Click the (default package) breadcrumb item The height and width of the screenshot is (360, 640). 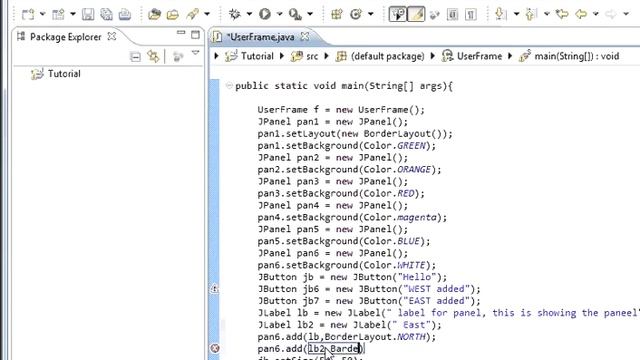pyautogui.click(x=387, y=56)
